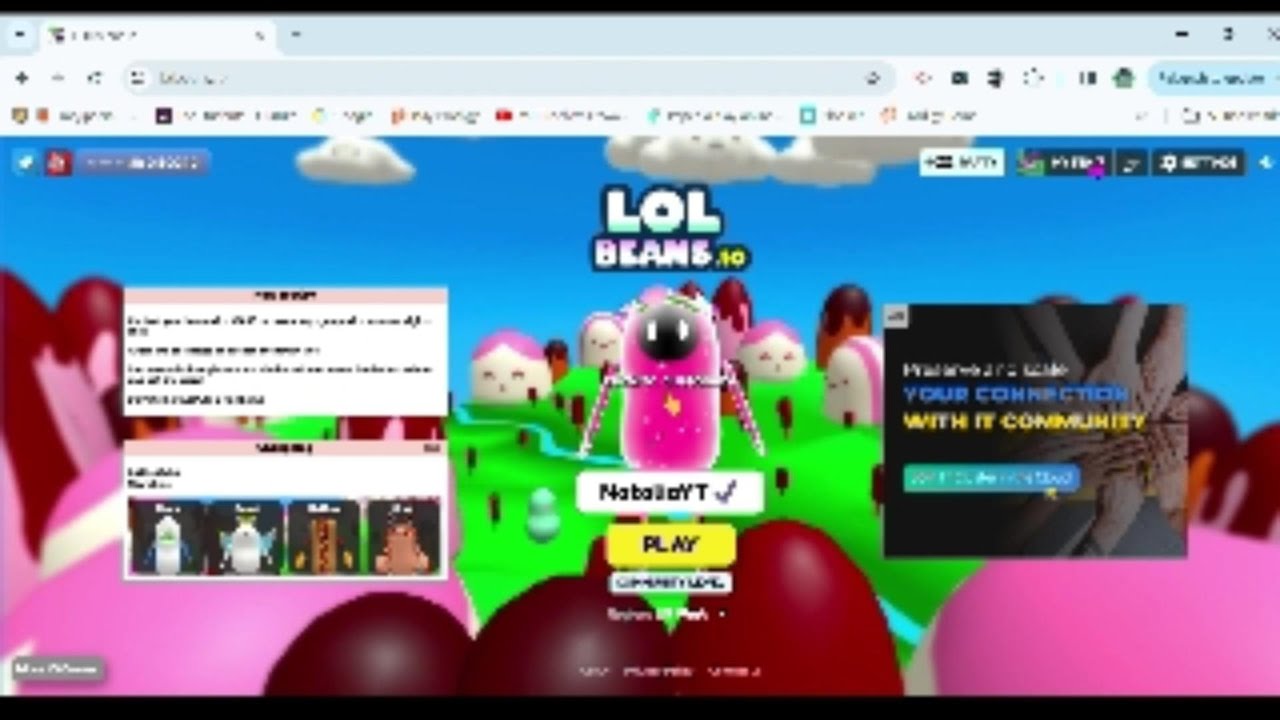Select the first skin thumbnail in the shop panel

pyautogui.click(x=167, y=537)
